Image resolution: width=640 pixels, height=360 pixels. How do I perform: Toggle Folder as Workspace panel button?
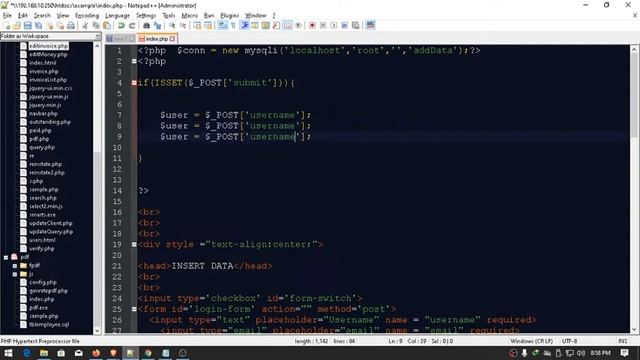point(288,25)
